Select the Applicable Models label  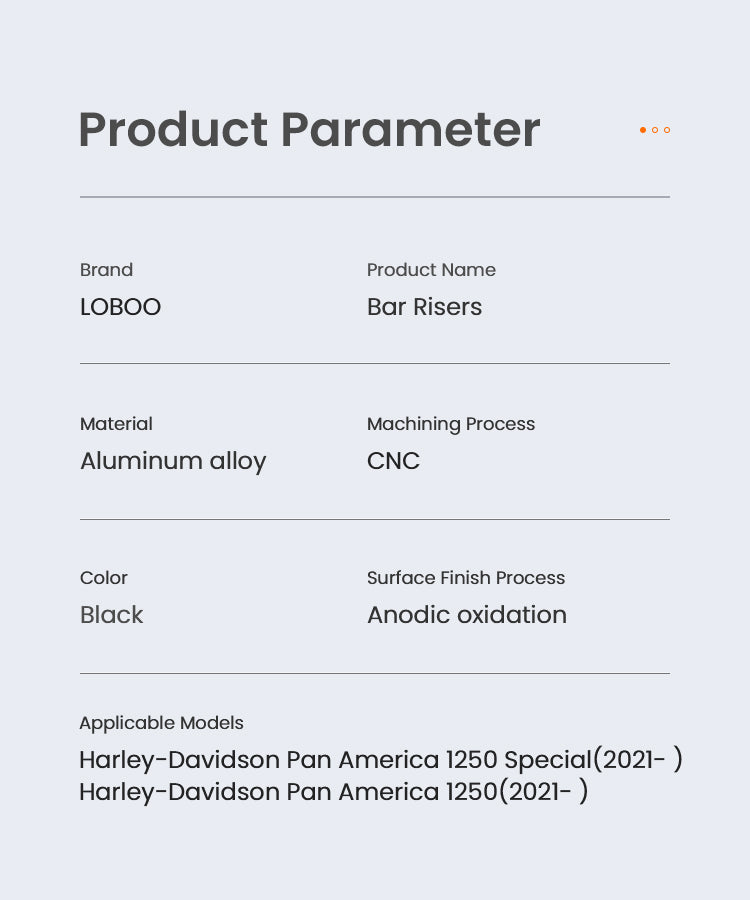(x=161, y=723)
